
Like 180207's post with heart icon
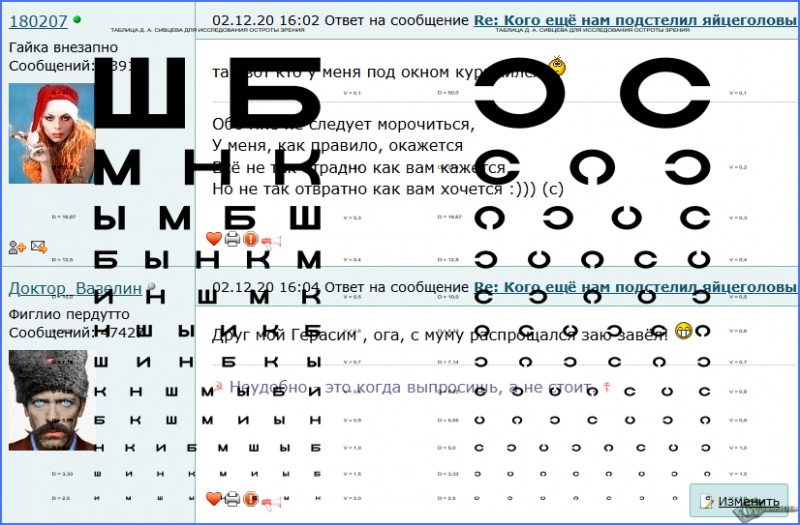[214, 239]
